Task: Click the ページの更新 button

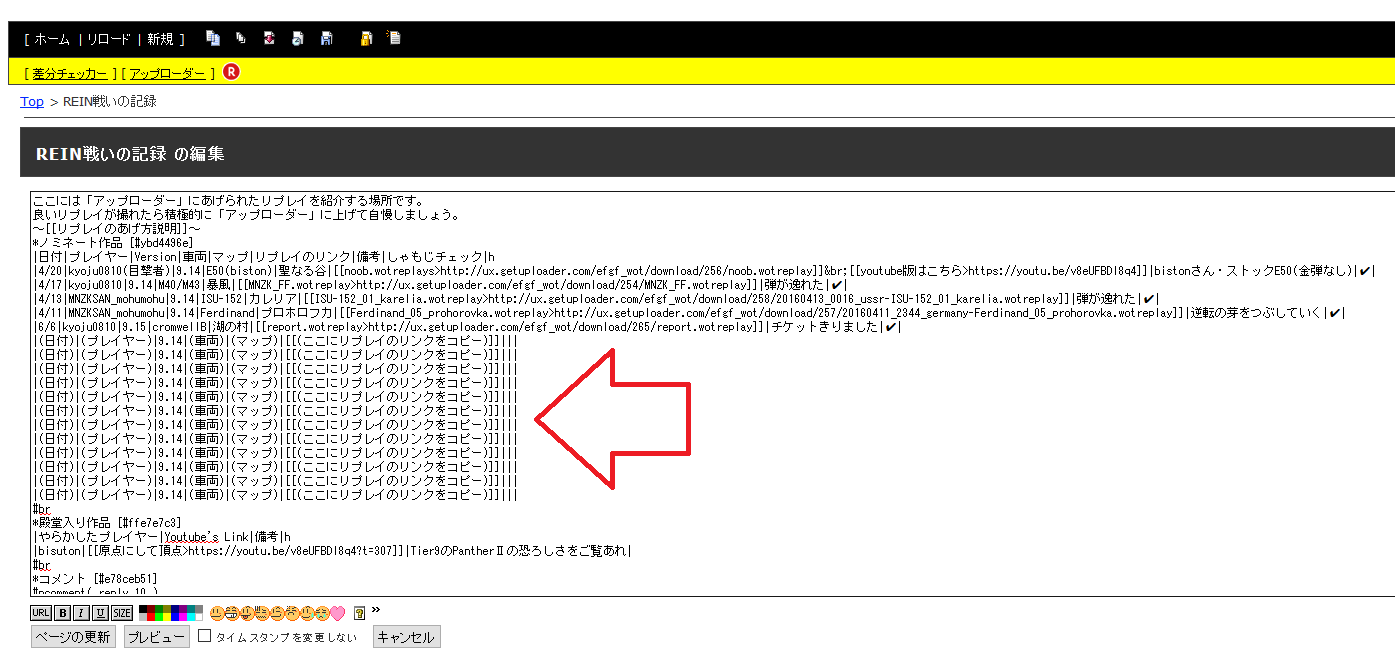Action: 73,637
